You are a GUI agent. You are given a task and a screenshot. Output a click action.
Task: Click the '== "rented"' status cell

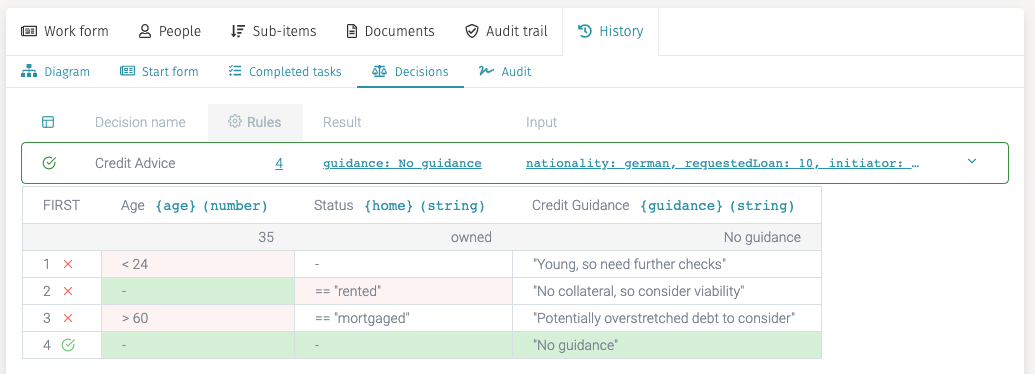coord(403,291)
